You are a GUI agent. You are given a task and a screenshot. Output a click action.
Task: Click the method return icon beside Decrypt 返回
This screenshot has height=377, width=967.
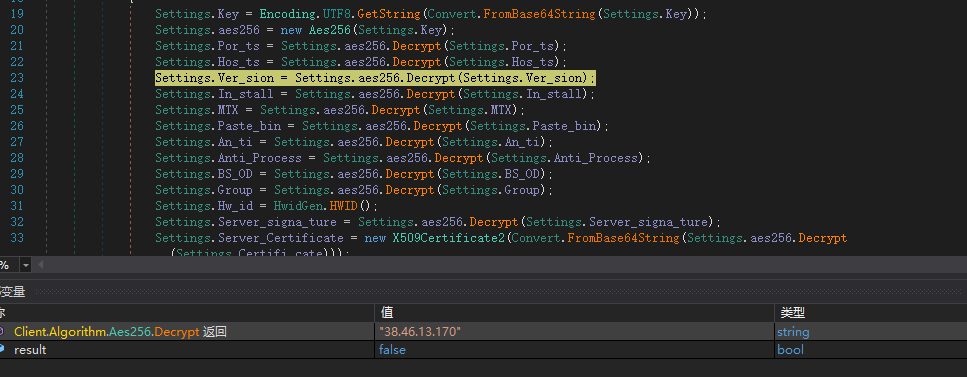2,332
